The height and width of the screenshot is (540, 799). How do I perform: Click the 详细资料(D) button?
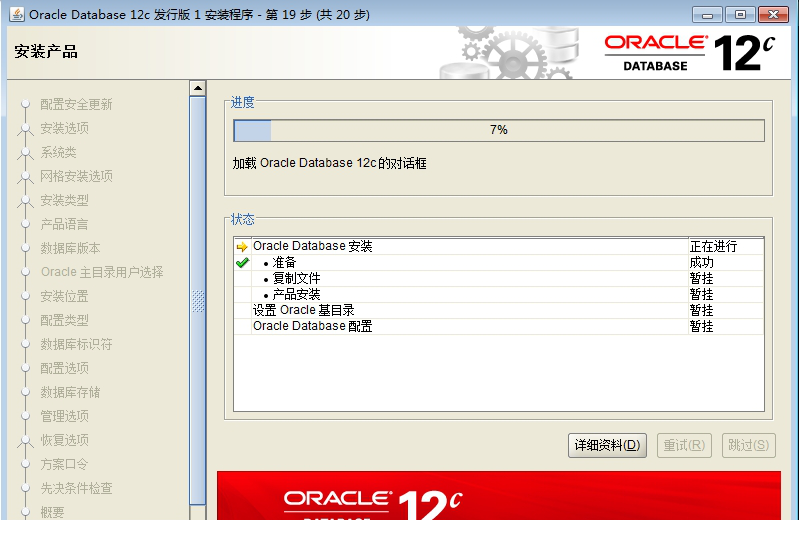[x=607, y=445]
